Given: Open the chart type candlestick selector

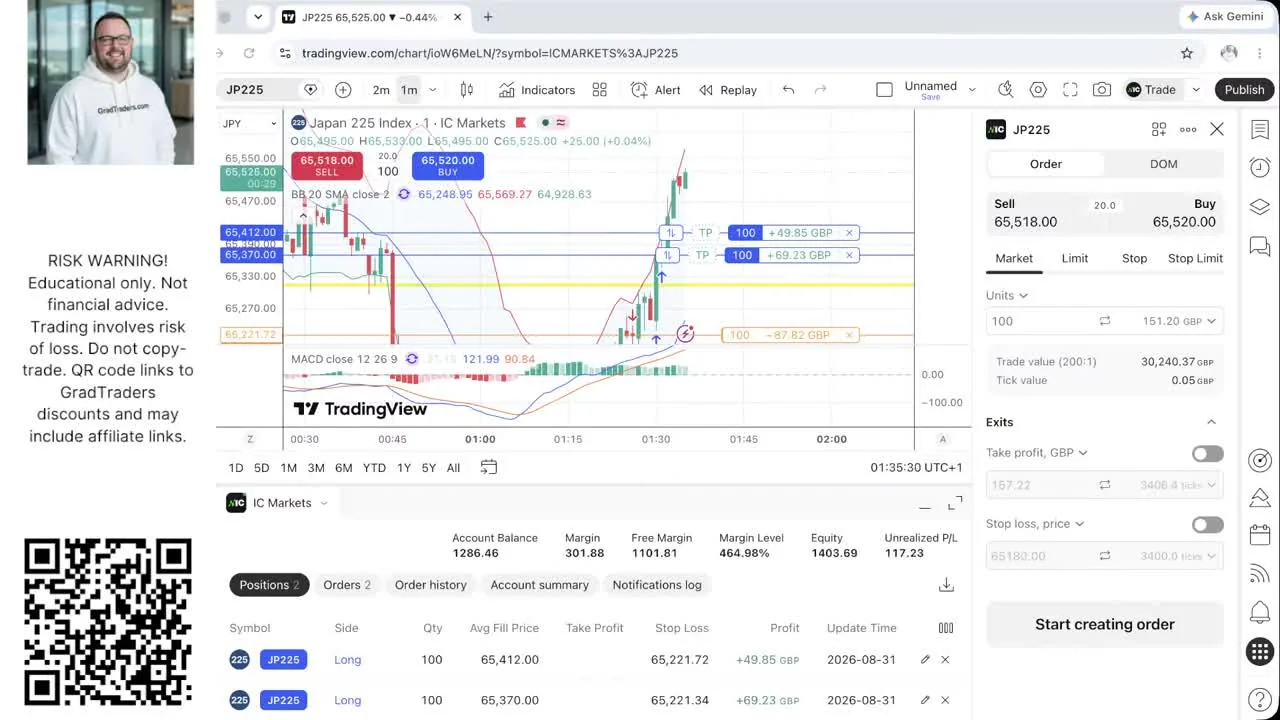Looking at the screenshot, I should tap(466, 90).
